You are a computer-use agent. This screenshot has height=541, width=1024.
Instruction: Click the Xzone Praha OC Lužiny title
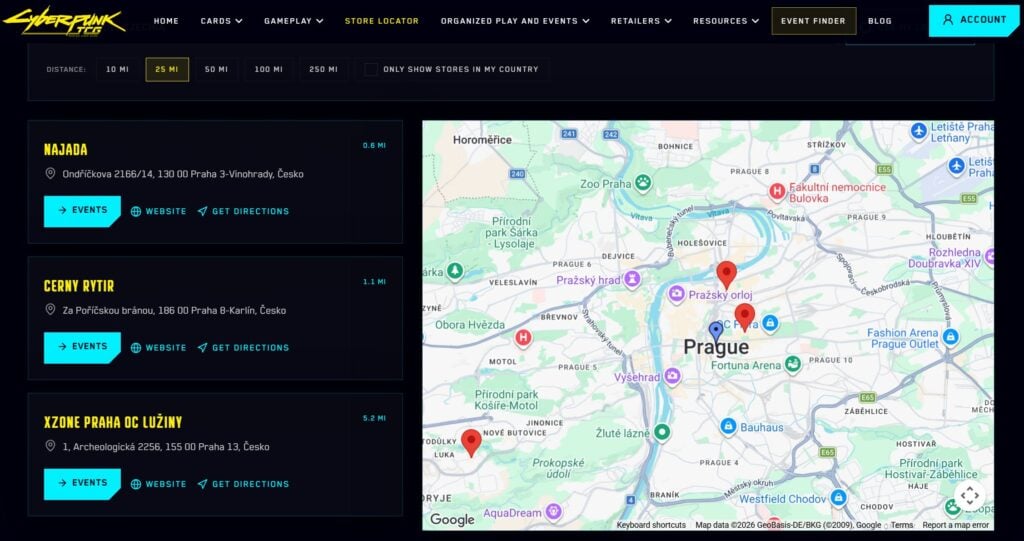point(113,423)
